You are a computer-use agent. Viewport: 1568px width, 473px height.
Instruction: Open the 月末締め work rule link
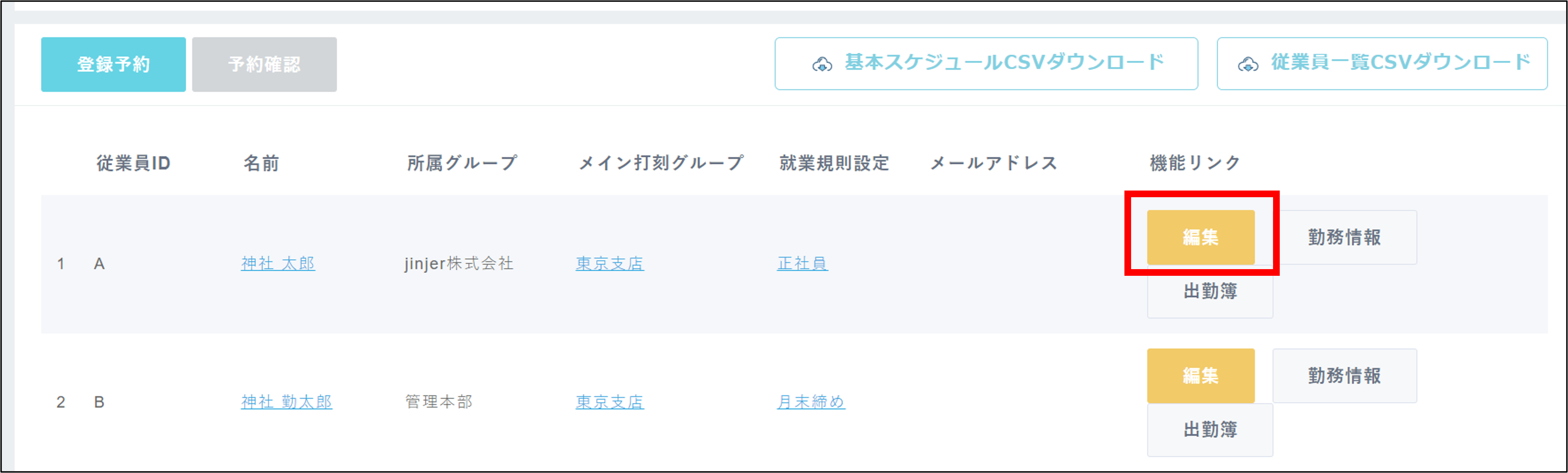810,402
